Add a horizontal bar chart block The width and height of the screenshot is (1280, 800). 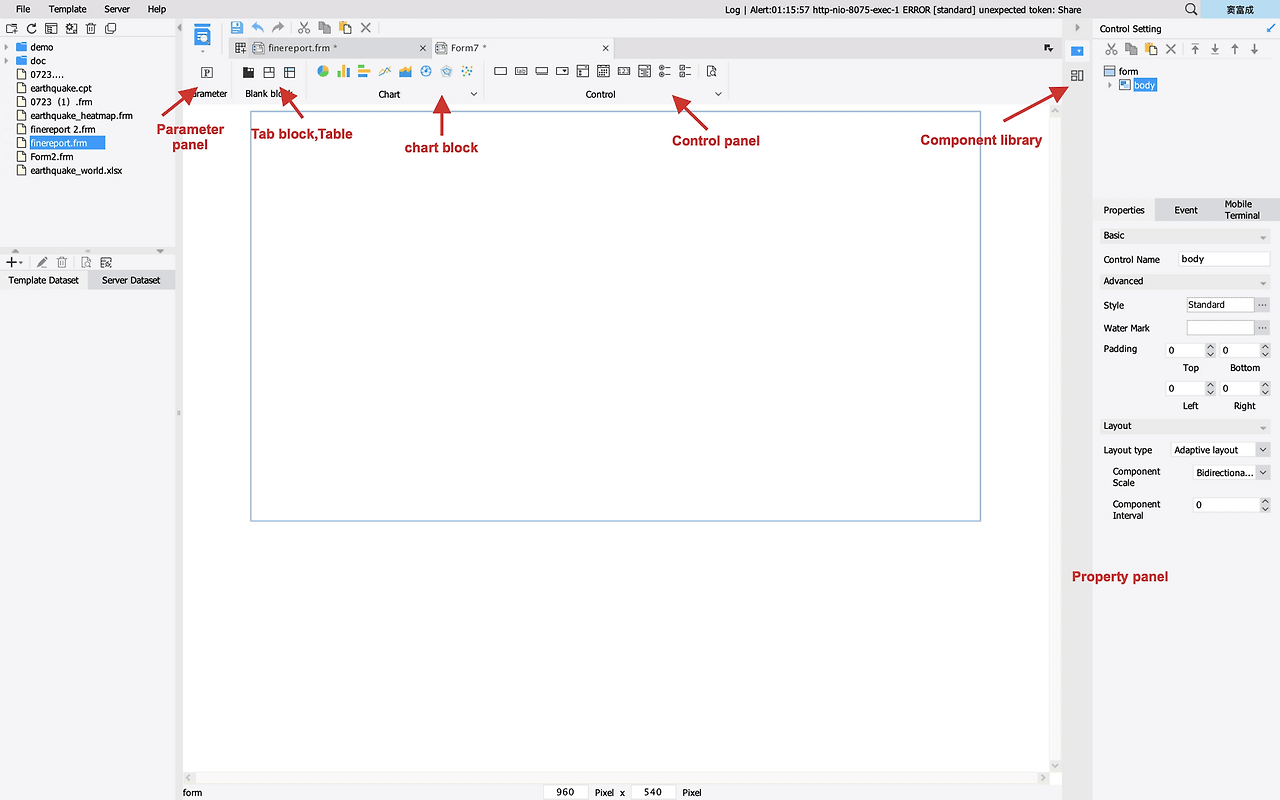[364, 71]
